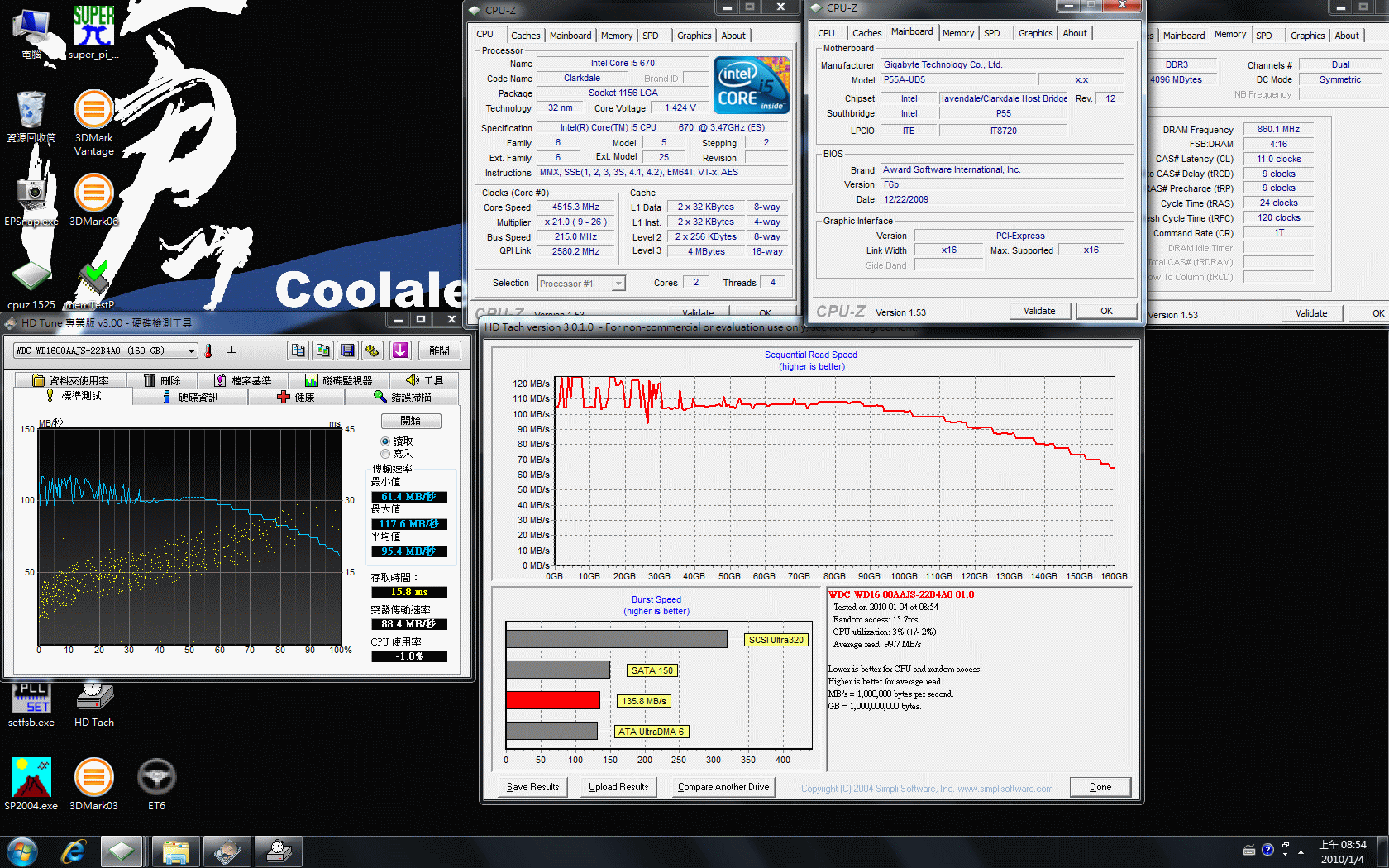The width and height of the screenshot is (1389, 868).
Task: Open setfsb.exe desktop icon
Action: coord(31,704)
